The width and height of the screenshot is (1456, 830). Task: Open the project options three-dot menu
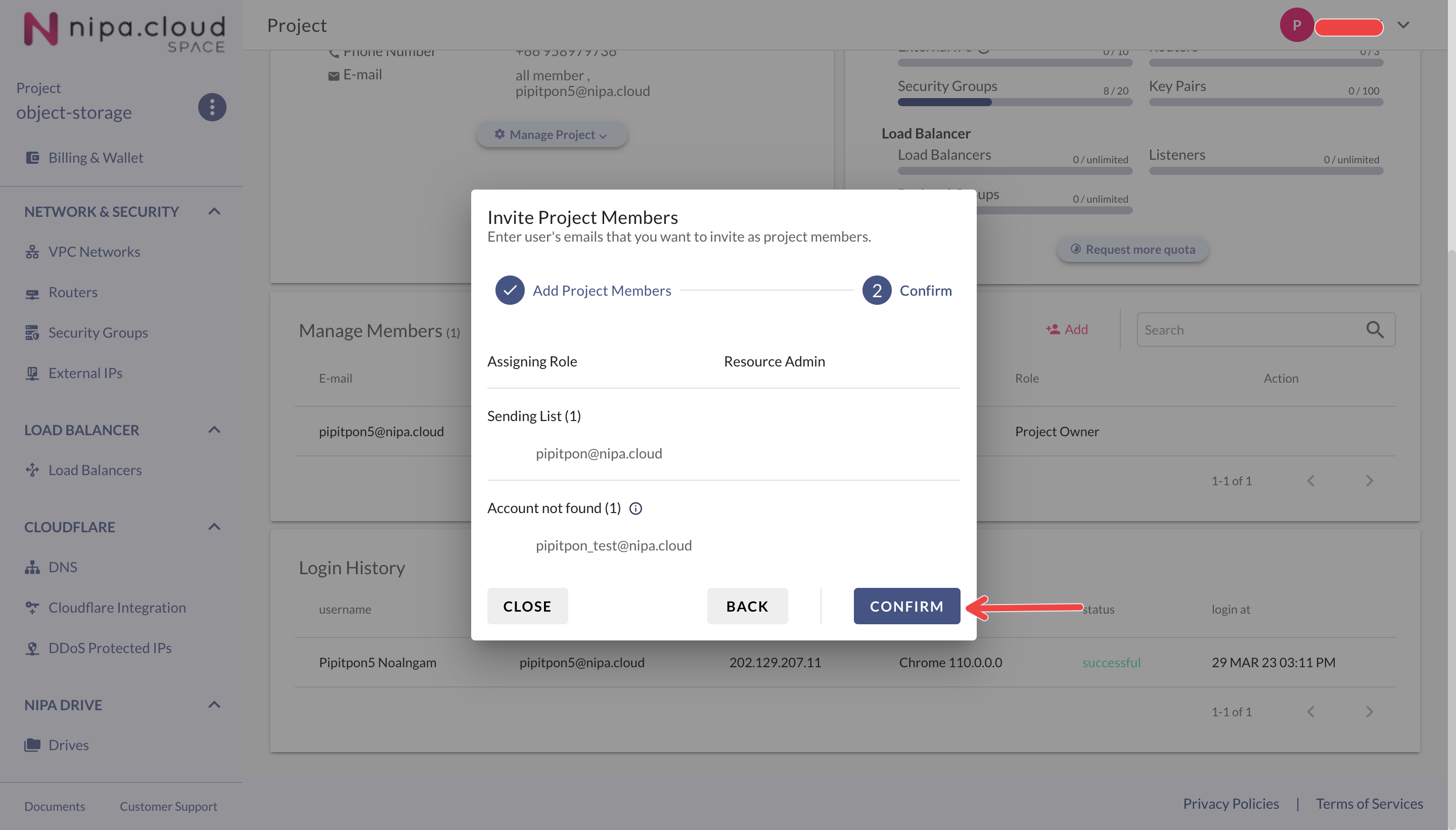(212, 107)
